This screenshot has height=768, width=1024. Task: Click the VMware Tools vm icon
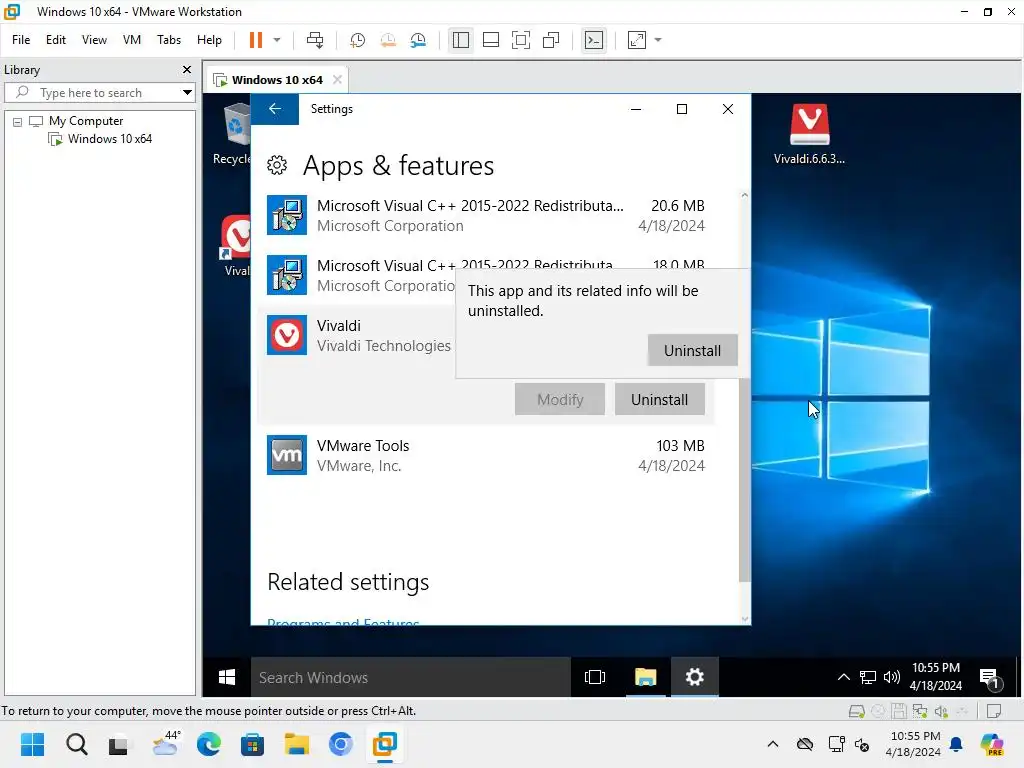287,455
